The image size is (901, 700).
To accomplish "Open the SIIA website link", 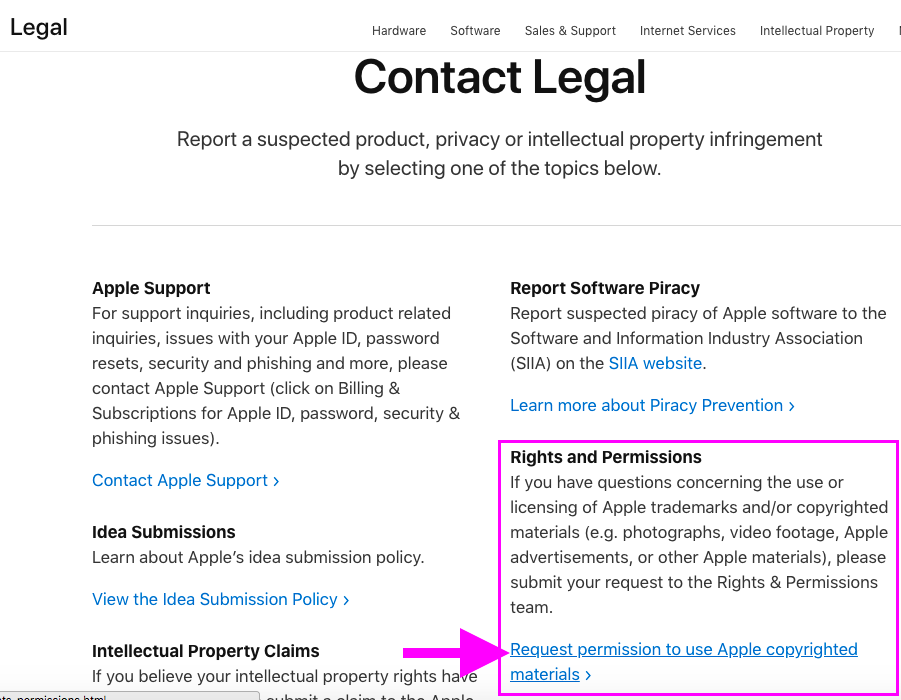I will click(x=655, y=363).
